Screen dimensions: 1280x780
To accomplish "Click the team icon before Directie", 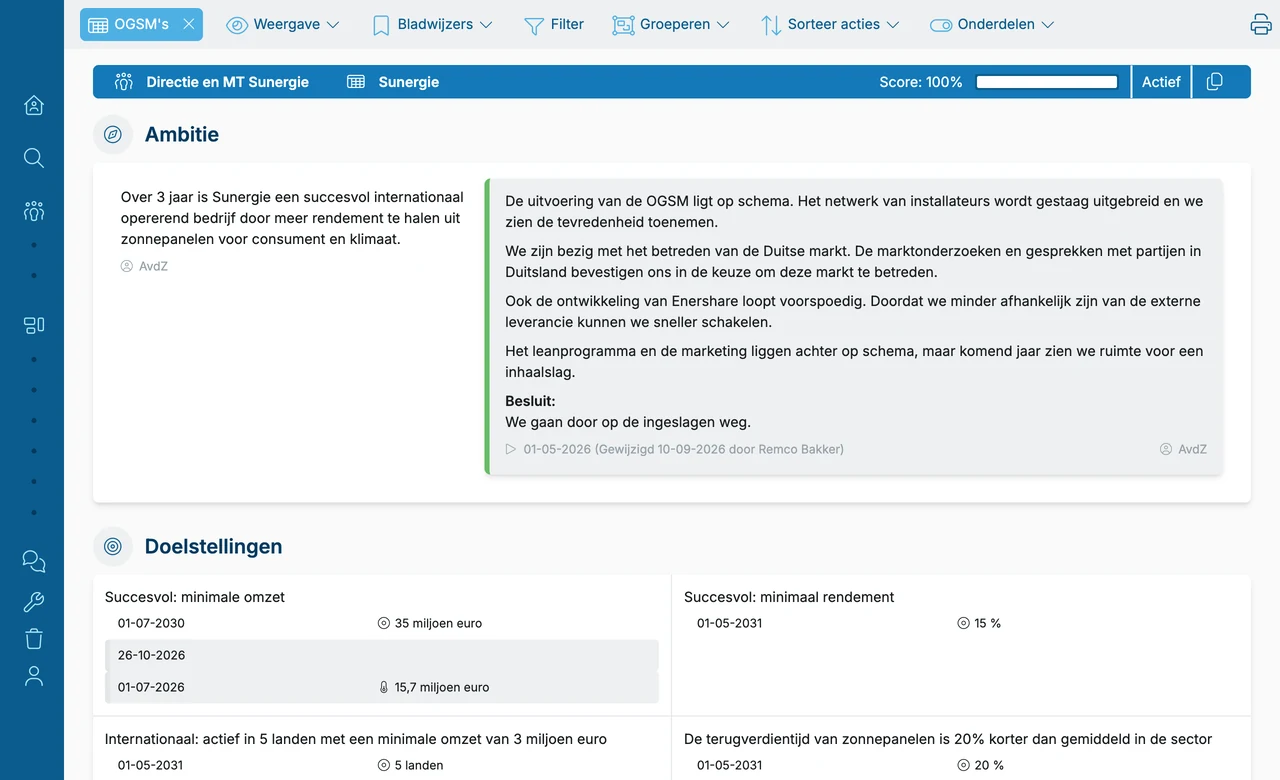I will [124, 82].
